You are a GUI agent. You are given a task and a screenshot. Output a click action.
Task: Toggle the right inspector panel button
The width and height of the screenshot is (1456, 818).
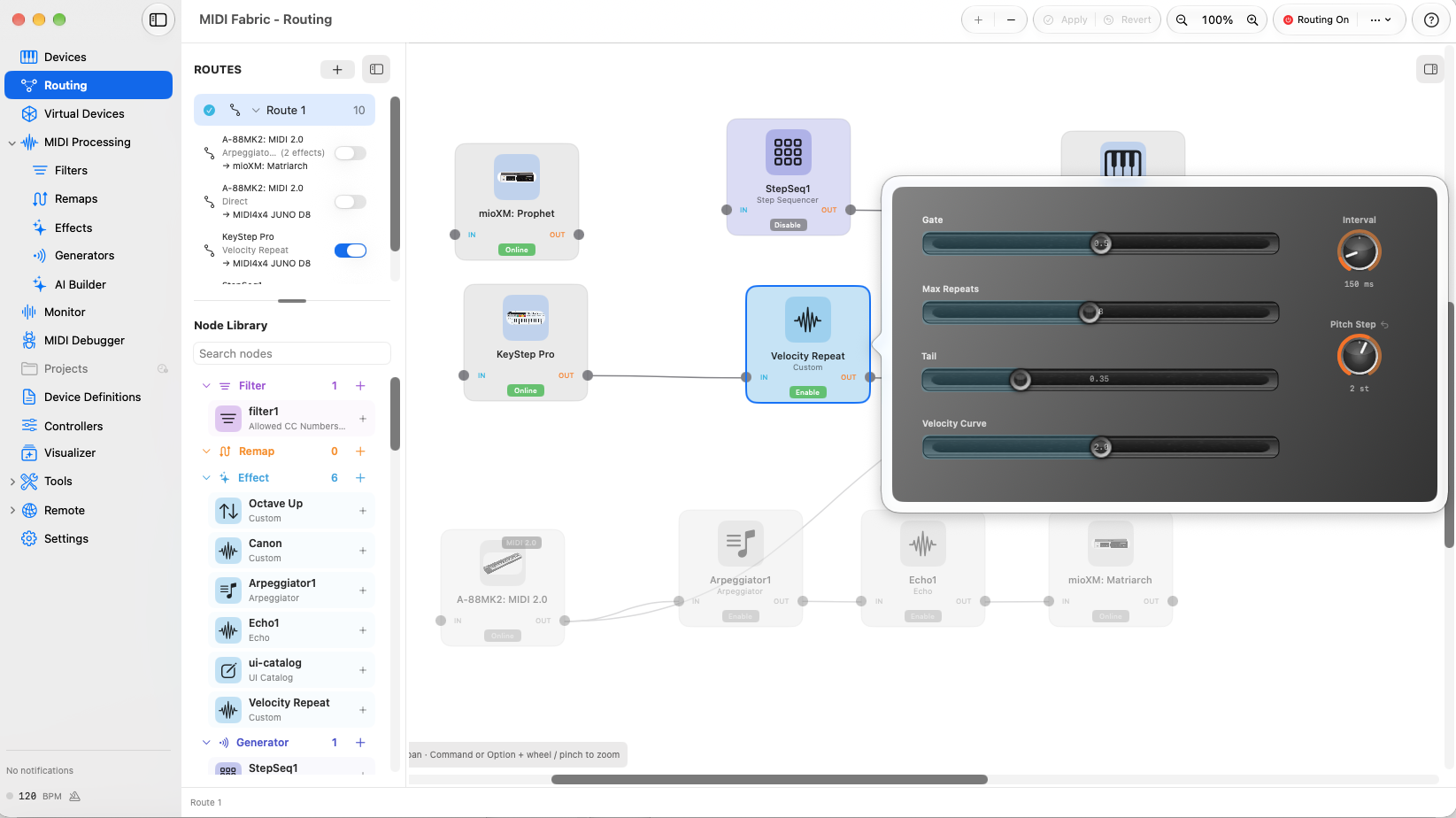[1430, 69]
